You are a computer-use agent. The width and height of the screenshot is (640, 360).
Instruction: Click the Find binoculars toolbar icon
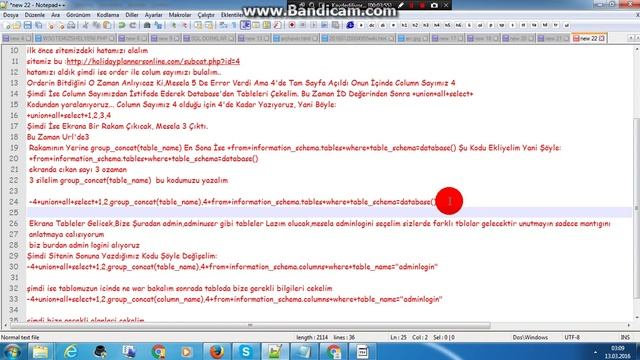pyautogui.click(x=147, y=25)
